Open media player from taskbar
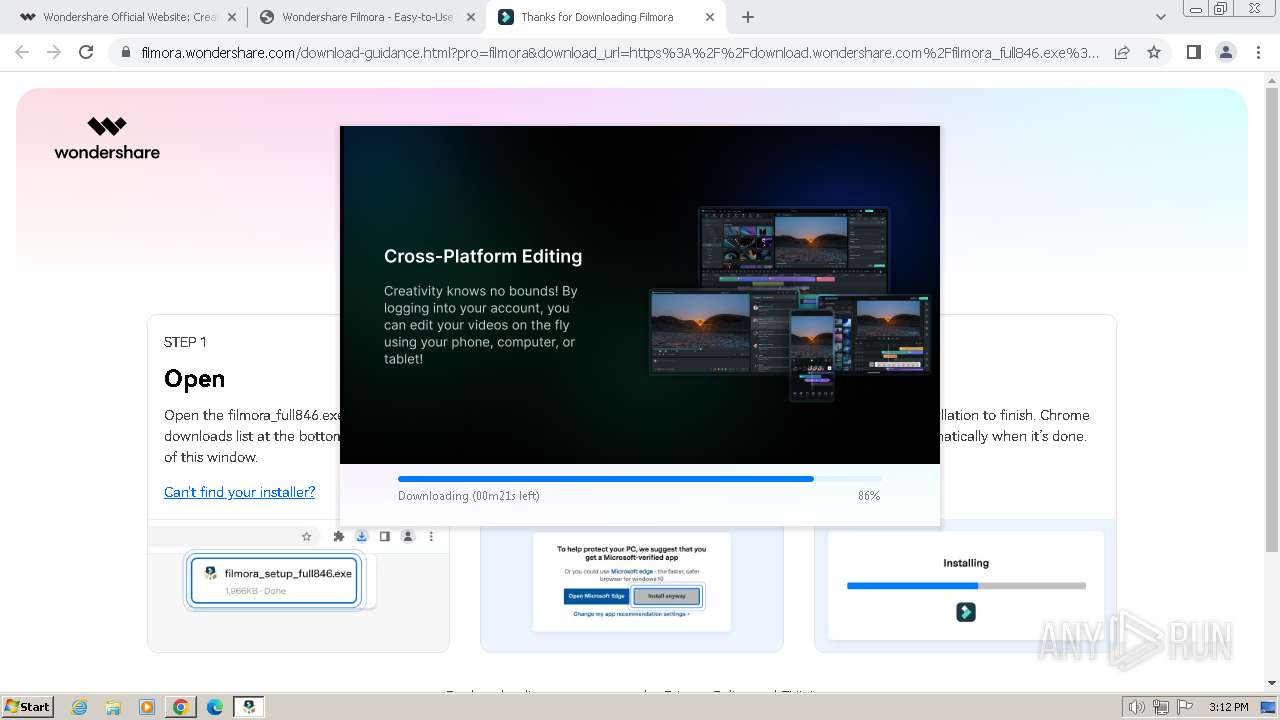Screen dimensions: 1280x720 click(147, 707)
